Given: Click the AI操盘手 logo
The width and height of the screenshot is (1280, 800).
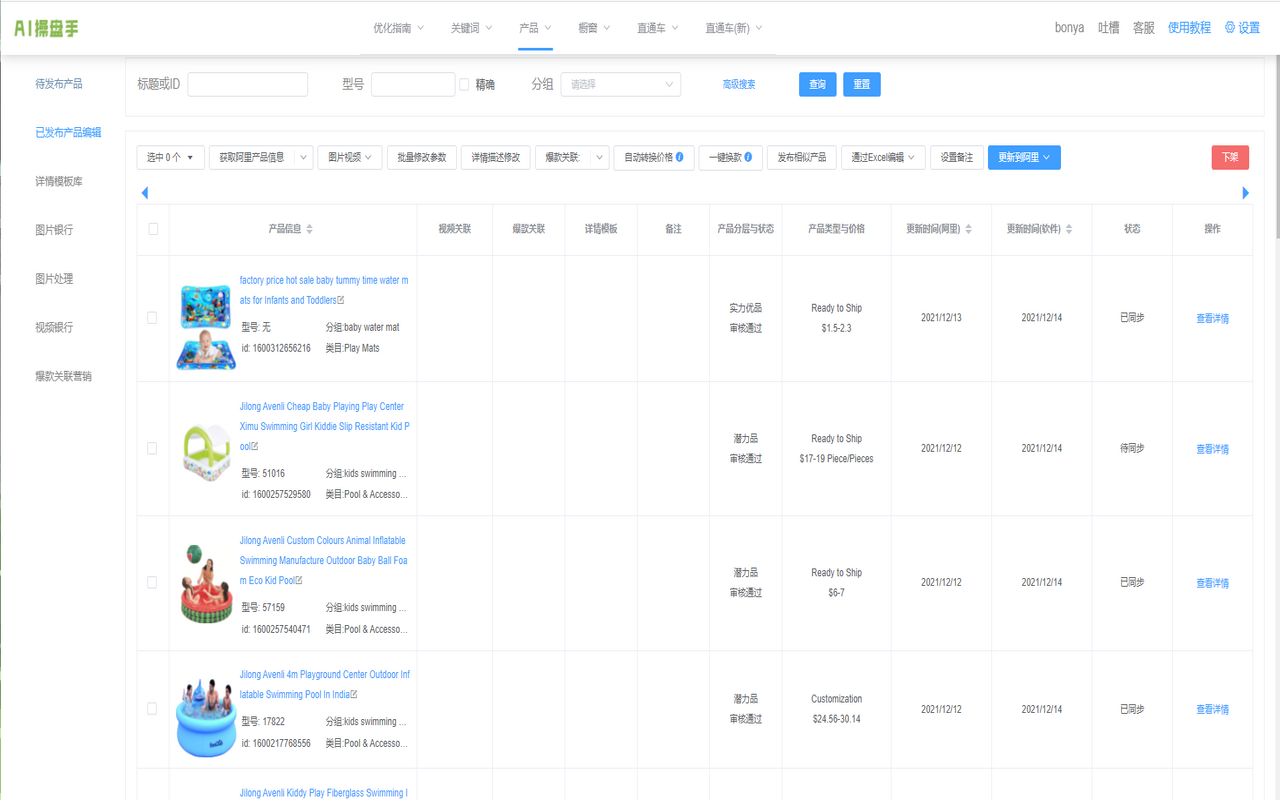Looking at the screenshot, I should (x=46, y=28).
